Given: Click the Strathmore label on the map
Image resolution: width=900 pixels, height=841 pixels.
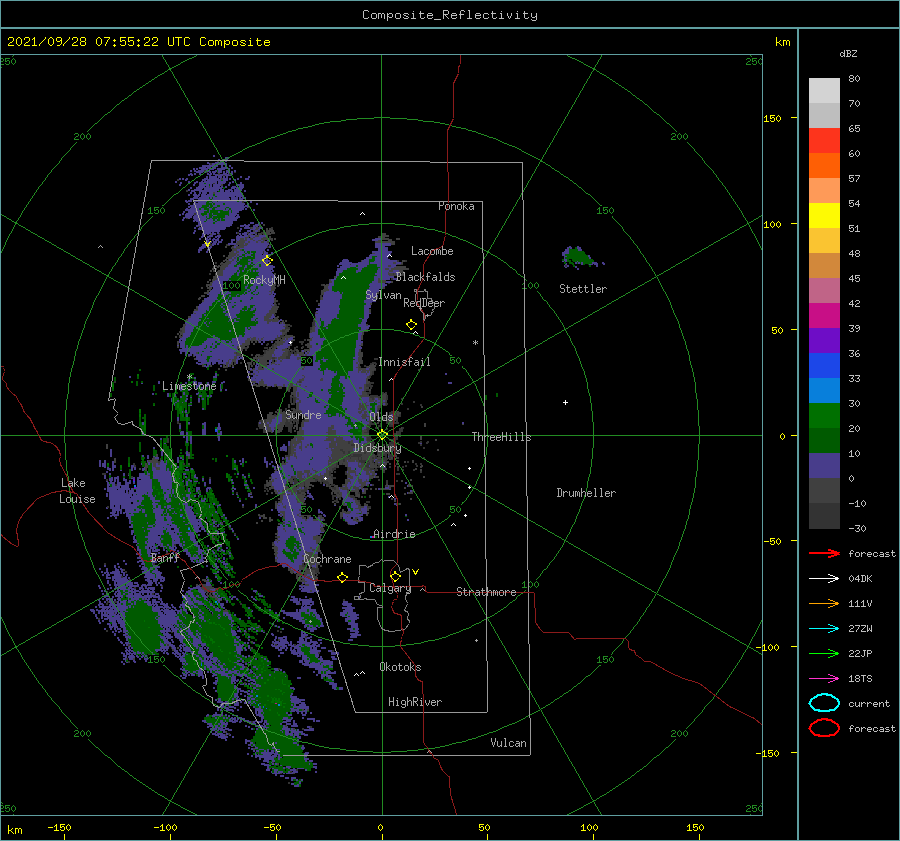Looking at the screenshot, I should coord(486,592).
